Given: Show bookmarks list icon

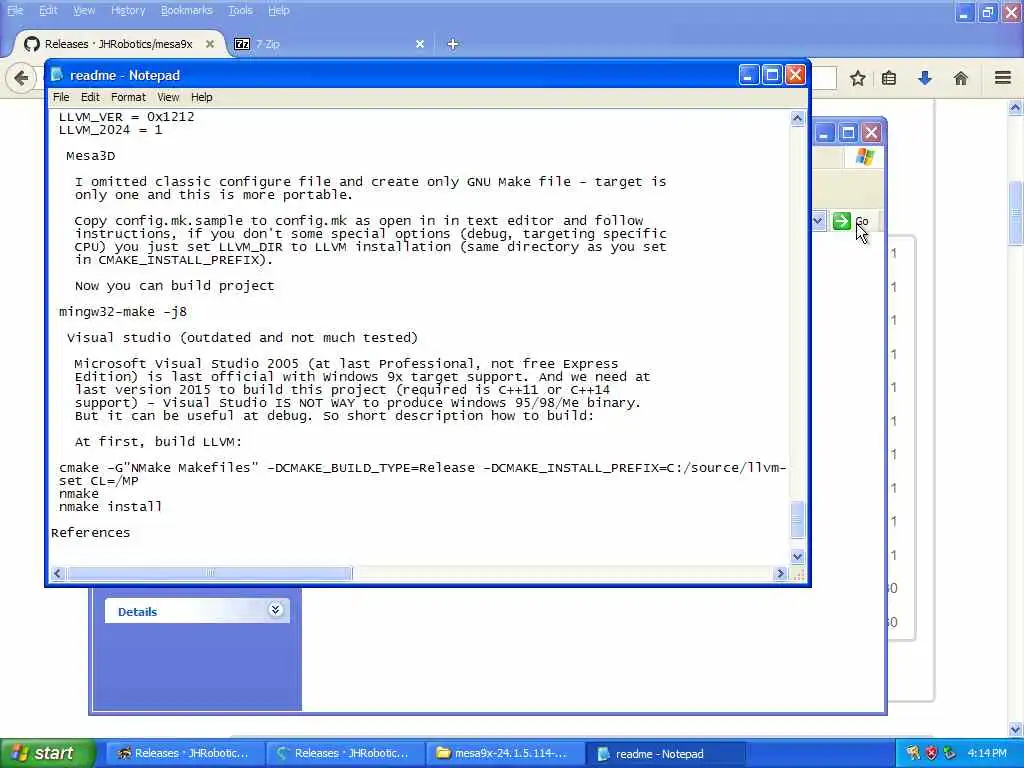Looking at the screenshot, I should 889,78.
